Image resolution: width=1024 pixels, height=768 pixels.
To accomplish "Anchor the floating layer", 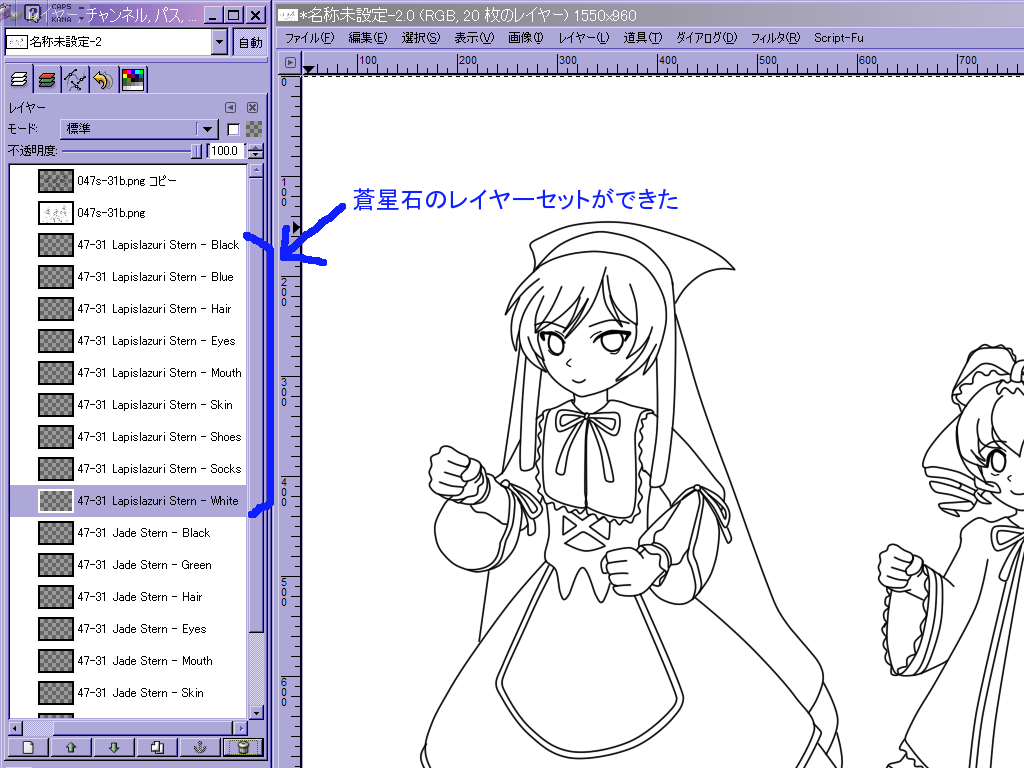I will pos(200,747).
